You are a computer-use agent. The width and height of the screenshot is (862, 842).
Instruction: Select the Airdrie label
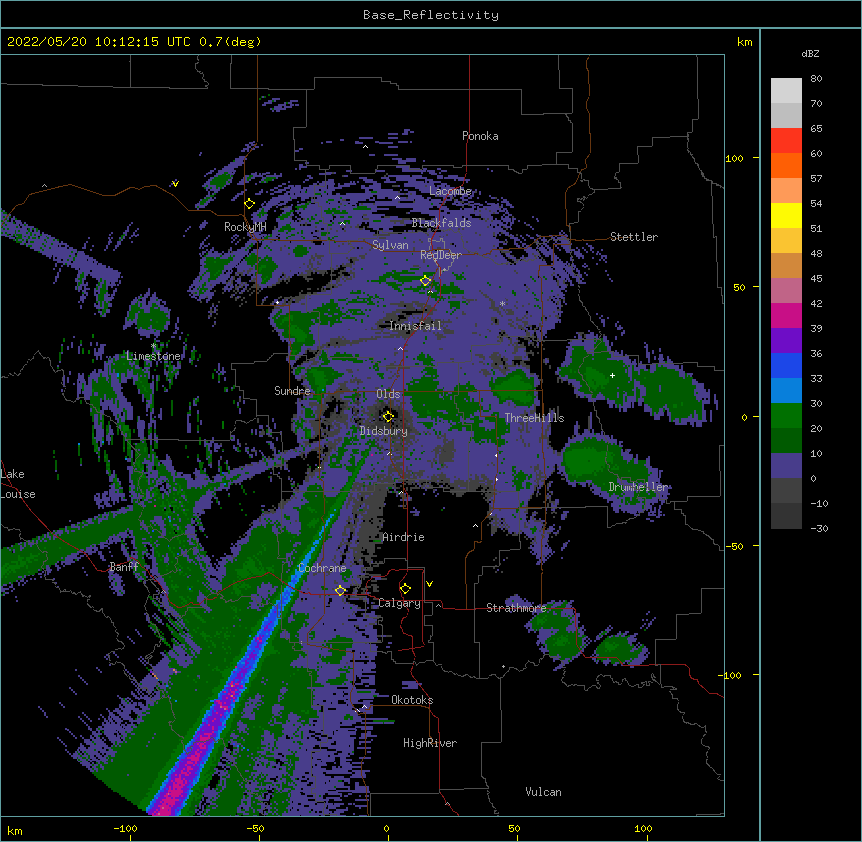(x=403, y=537)
